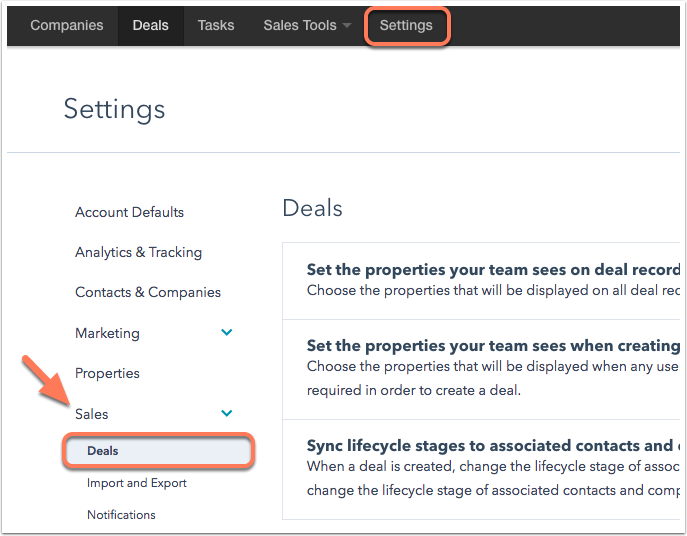
Task: Go to Contacts & Companies settings
Action: [x=148, y=292]
